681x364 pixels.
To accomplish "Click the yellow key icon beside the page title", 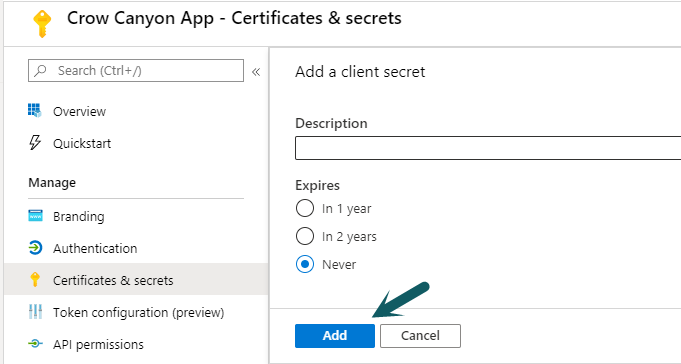I will [42, 24].
